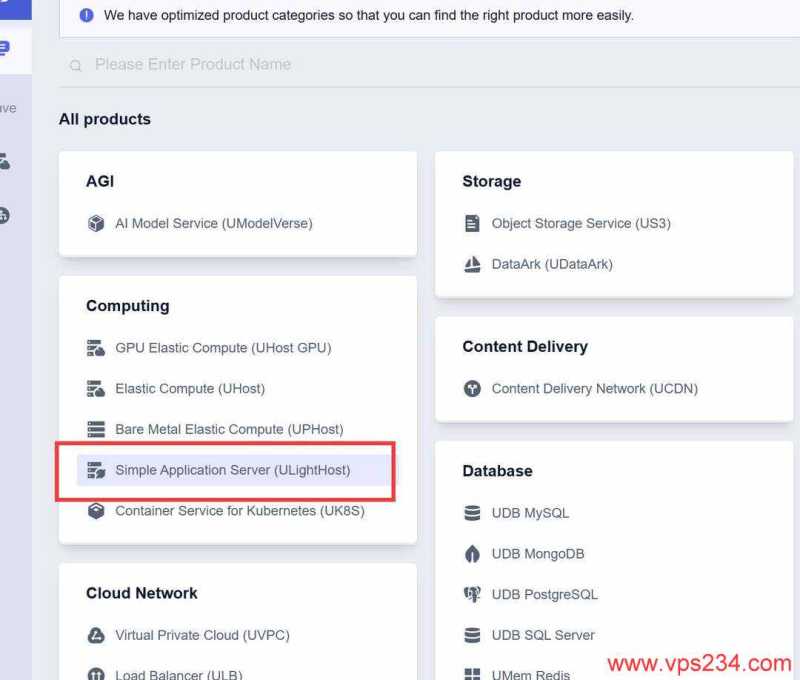Image resolution: width=800 pixels, height=680 pixels.
Task: Click the DataArk sailboat icon
Action: (x=473, y=265)
